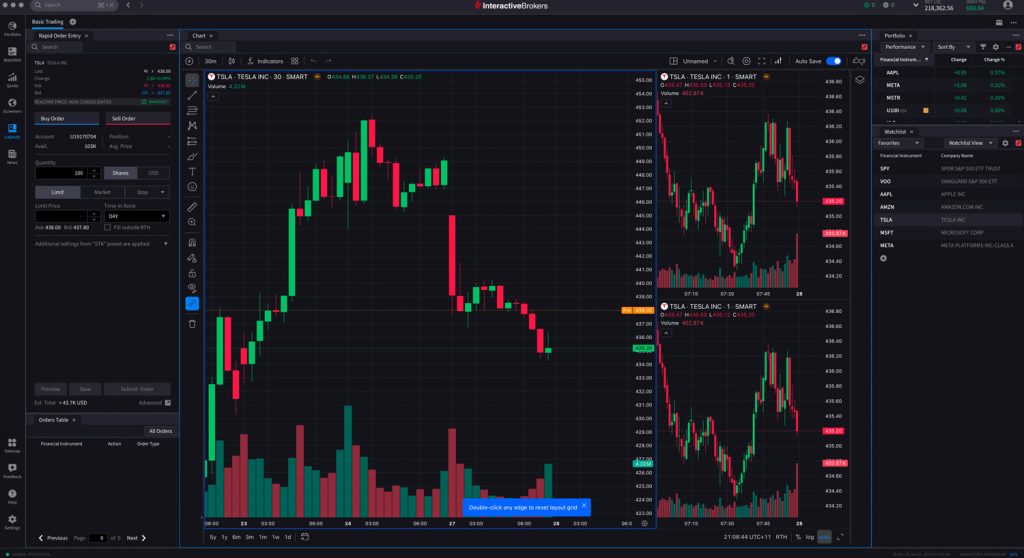1024x558 pixels.
Task: Select the 6m chart time range
Action: point(236,537)
